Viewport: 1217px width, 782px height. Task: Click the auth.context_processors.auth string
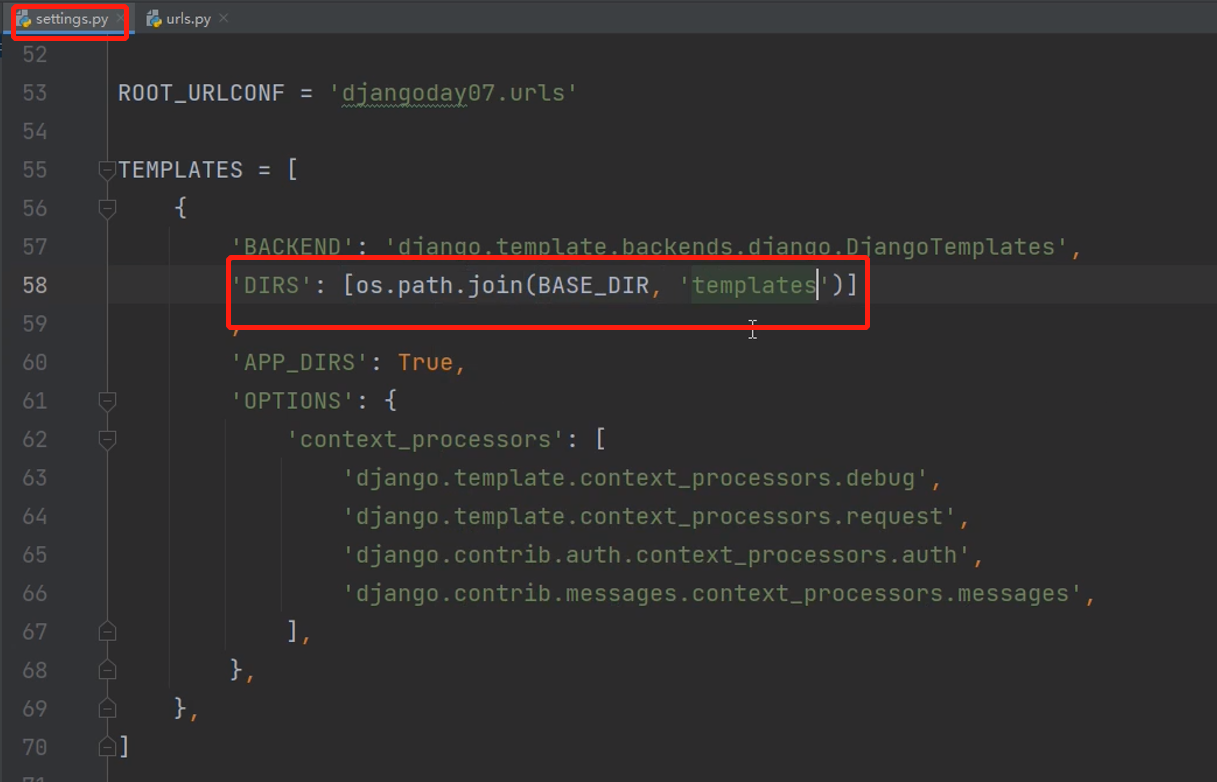point(657,555)
